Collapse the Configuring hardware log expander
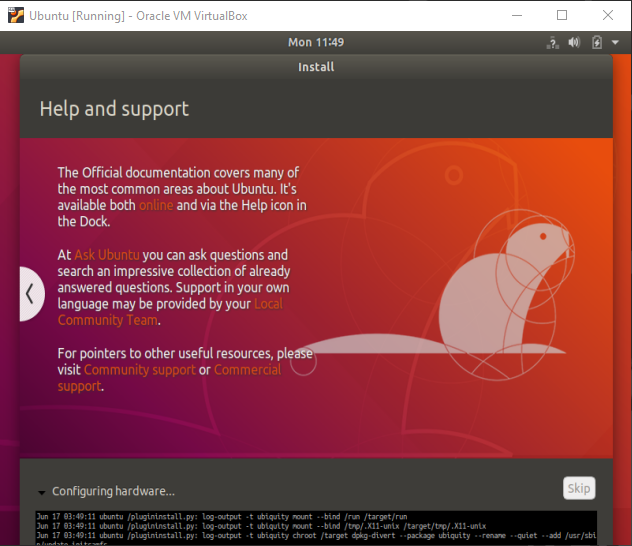 pos(42,492)
